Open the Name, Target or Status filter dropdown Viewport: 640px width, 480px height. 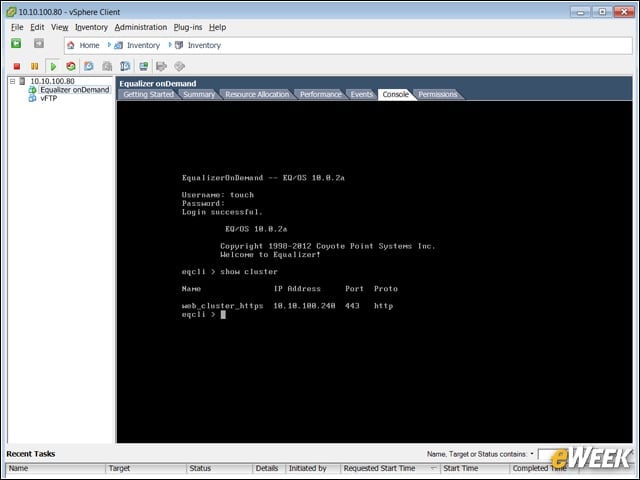[532, 454]
